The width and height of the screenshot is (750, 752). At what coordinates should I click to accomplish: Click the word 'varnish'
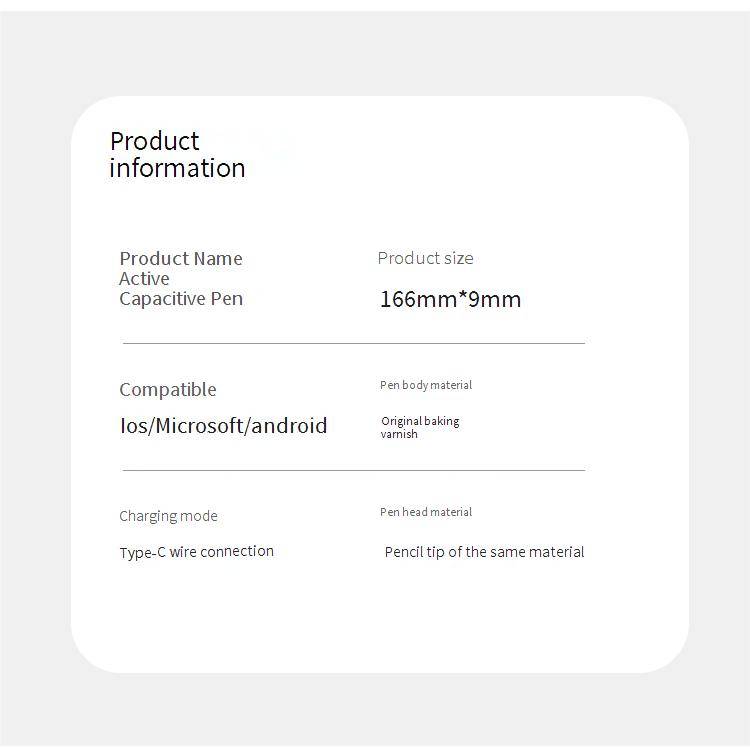pos(399,435)
